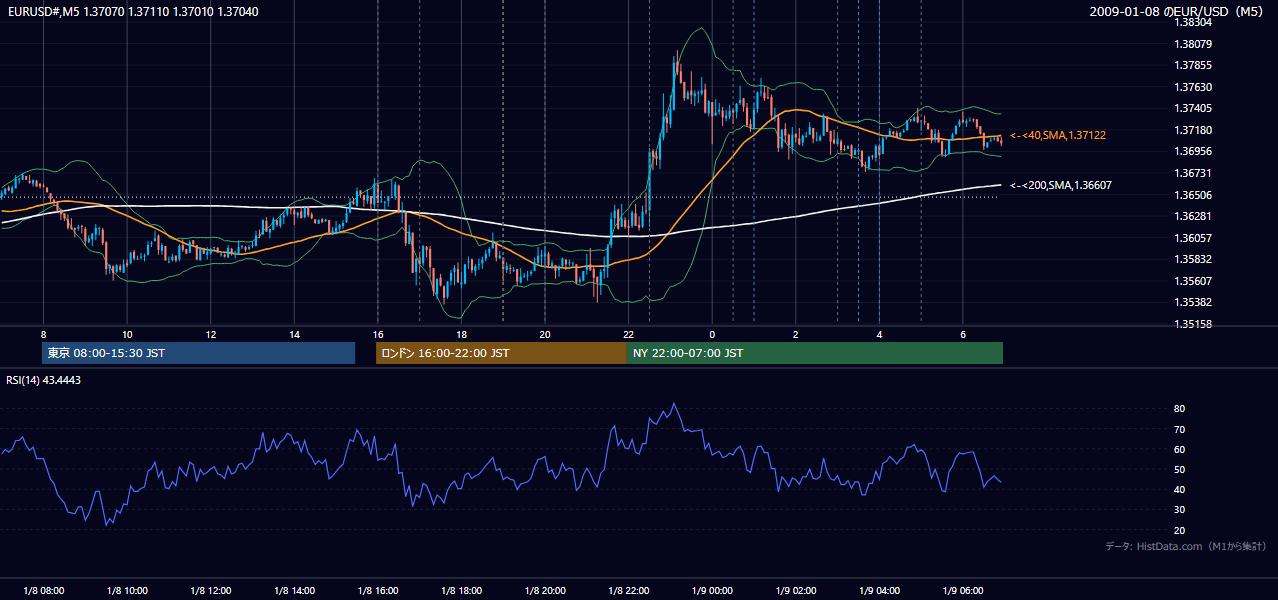
Task: Click the 1/8 22:00 bottom time label
Action: (628, 591)
